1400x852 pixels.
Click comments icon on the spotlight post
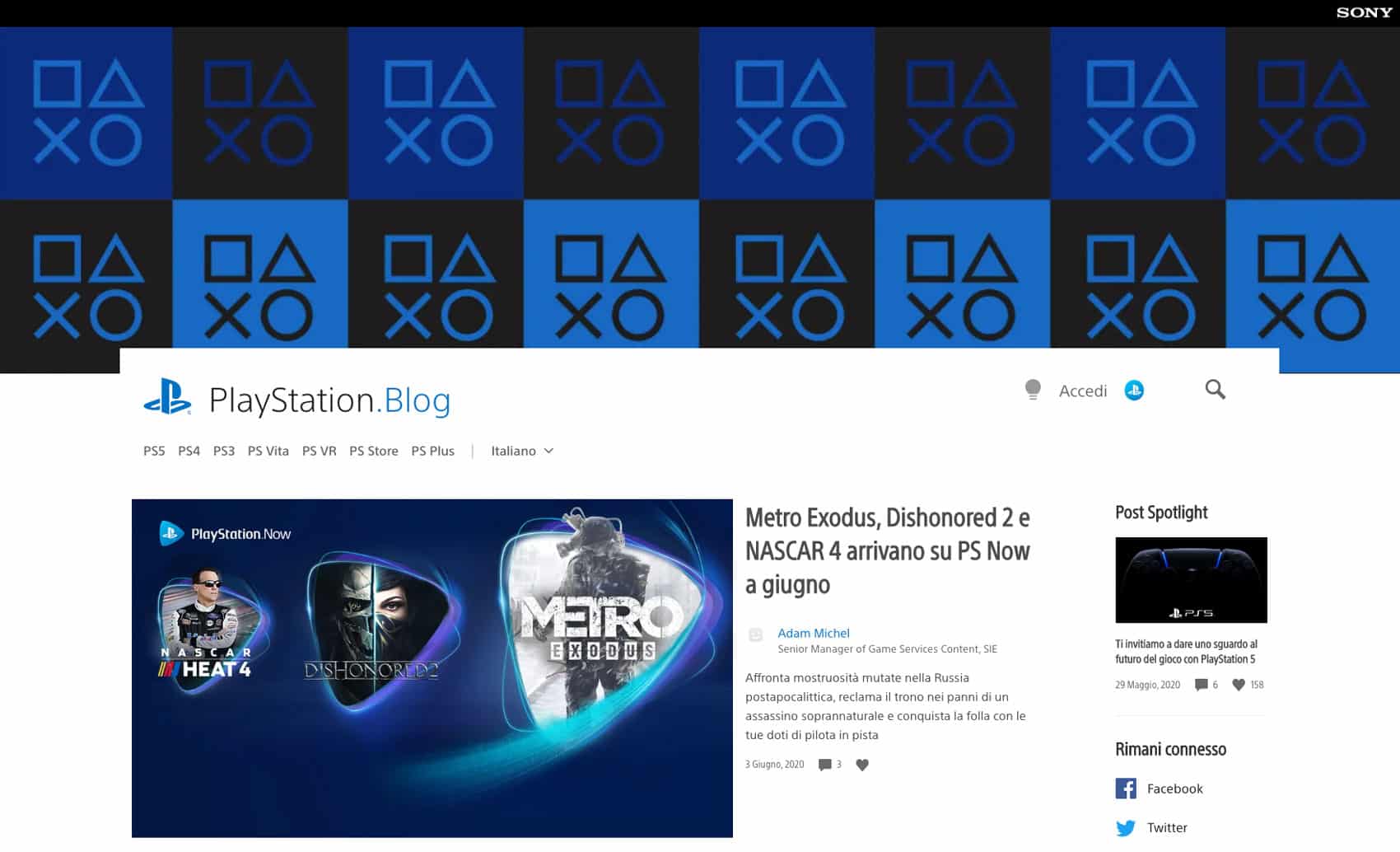pos(1202,685)
